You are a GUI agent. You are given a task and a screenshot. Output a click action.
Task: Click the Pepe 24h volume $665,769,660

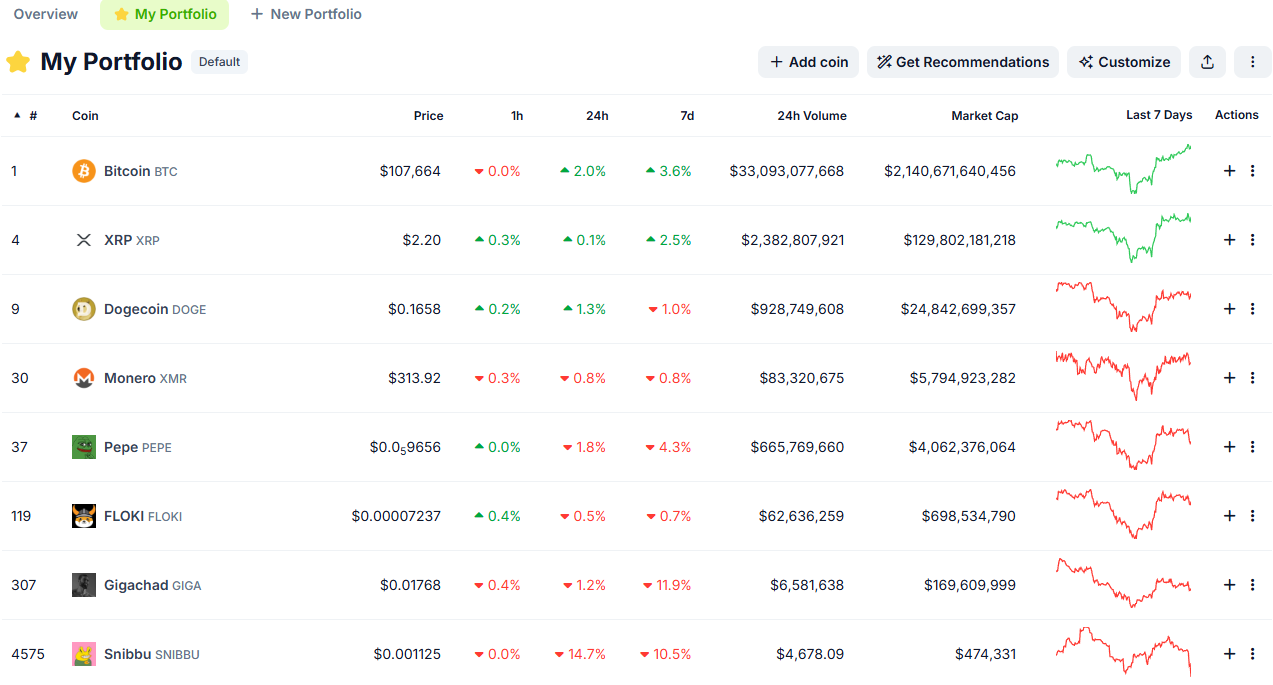click(798, 447)
